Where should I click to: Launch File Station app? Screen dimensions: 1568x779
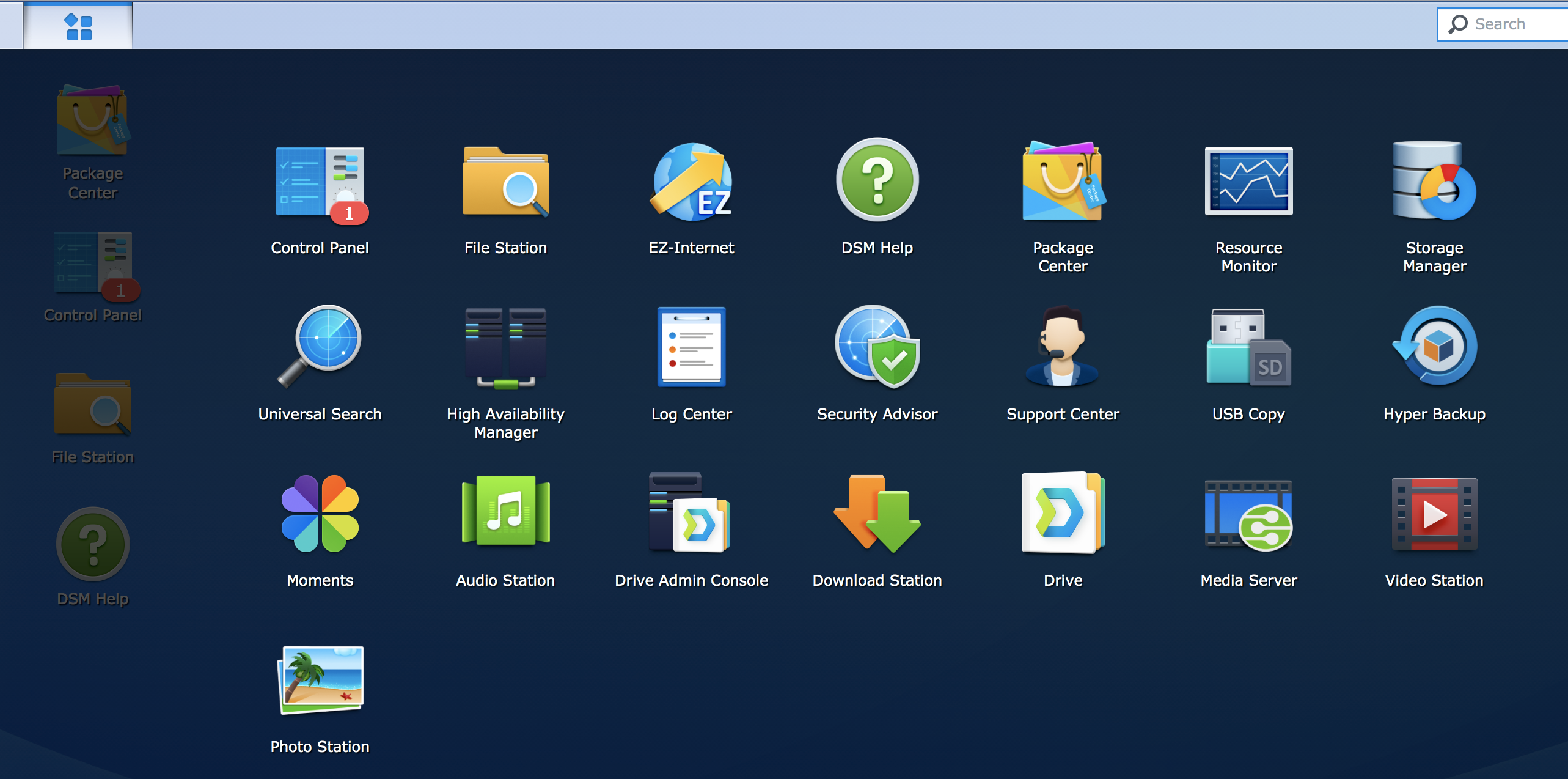click(505, 182)
